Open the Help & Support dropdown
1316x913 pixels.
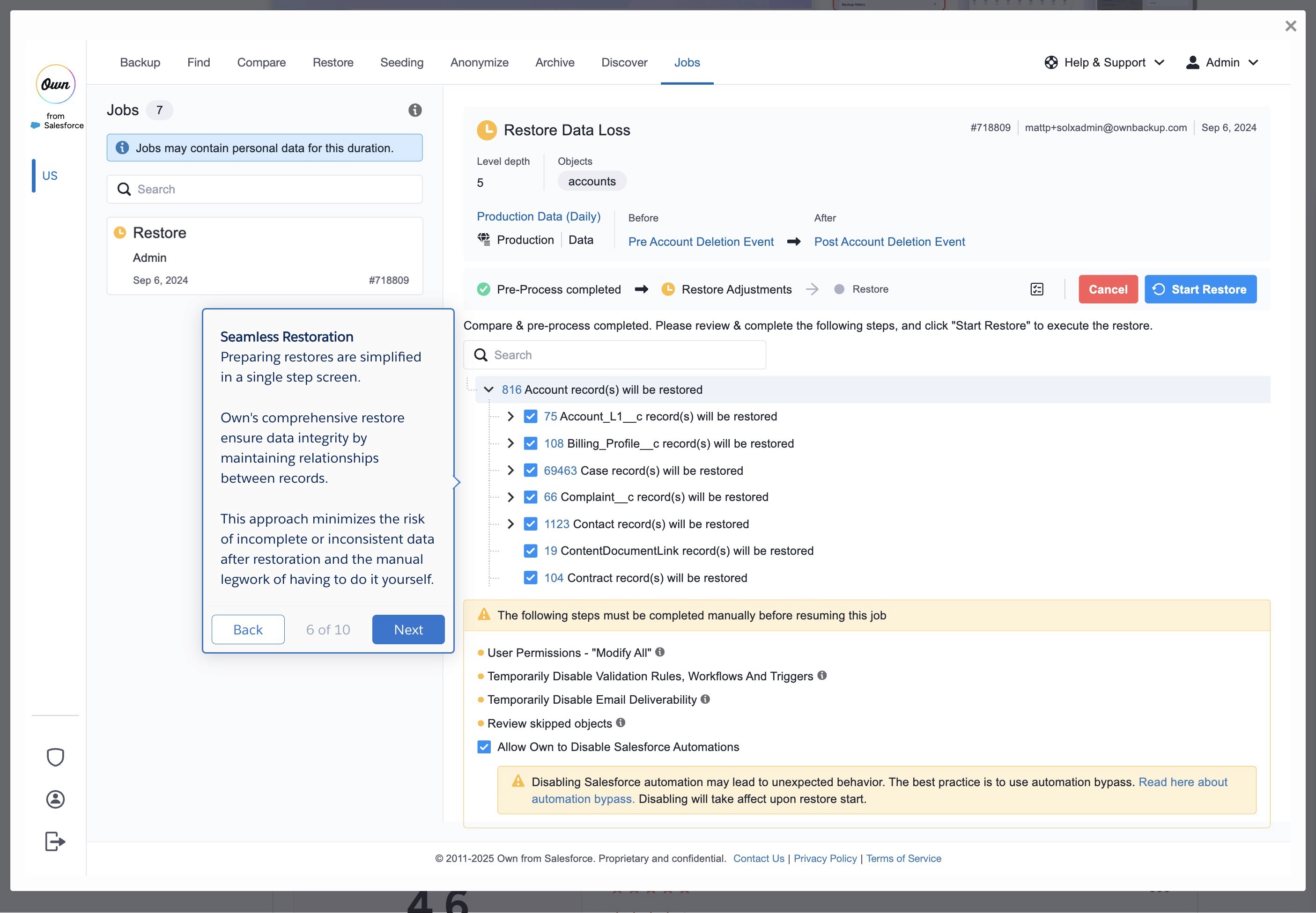(x=1104, y=62)
